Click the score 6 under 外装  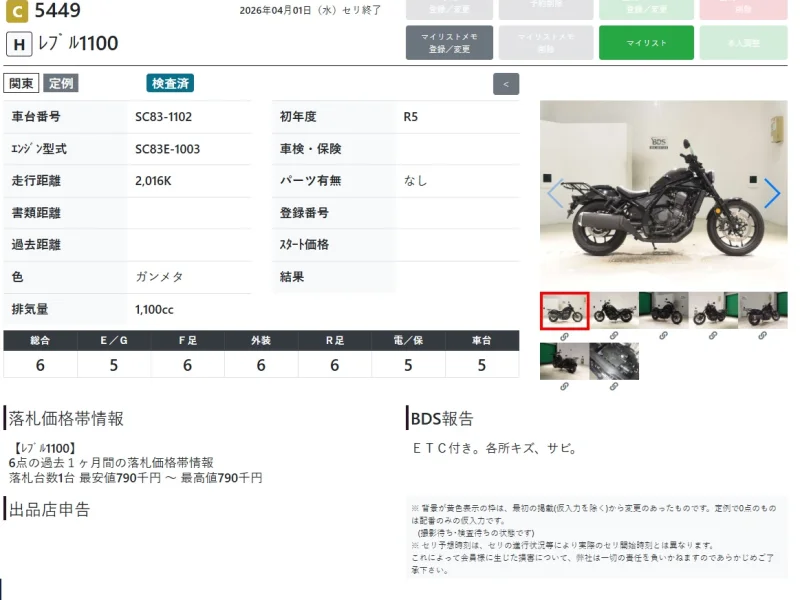[261, 365]
